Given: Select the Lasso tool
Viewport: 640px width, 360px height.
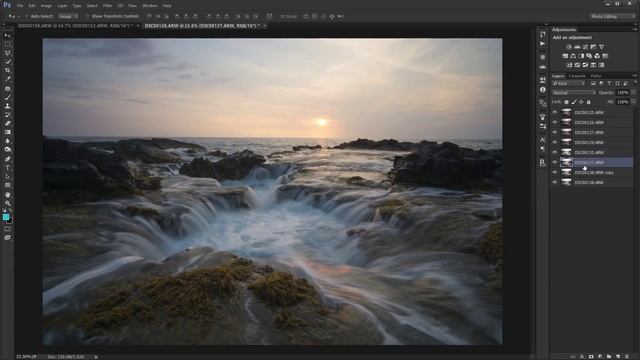Looking at the screenshot, I should (x=7, y=53).
